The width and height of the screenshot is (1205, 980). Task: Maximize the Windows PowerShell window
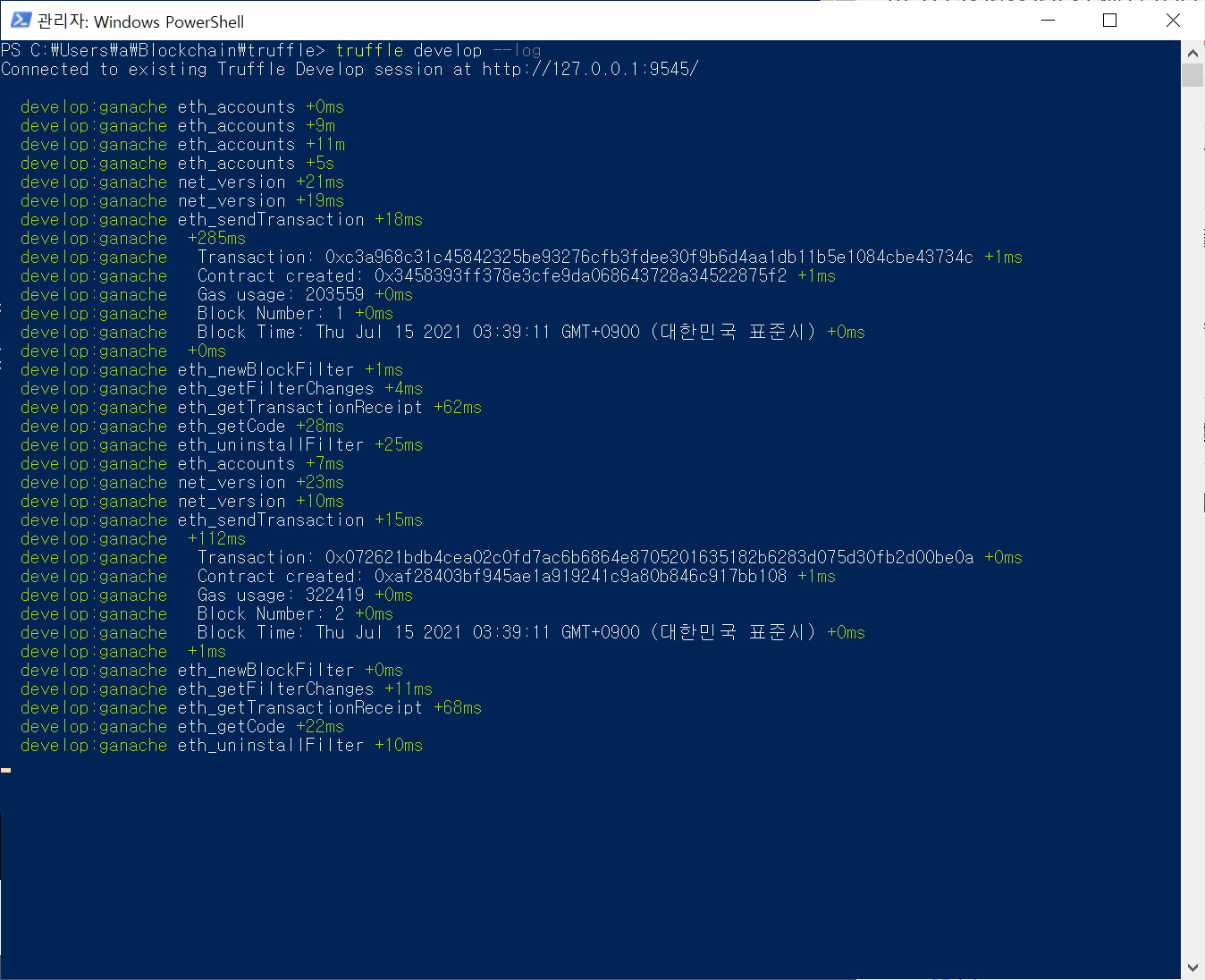(1110, 21)
